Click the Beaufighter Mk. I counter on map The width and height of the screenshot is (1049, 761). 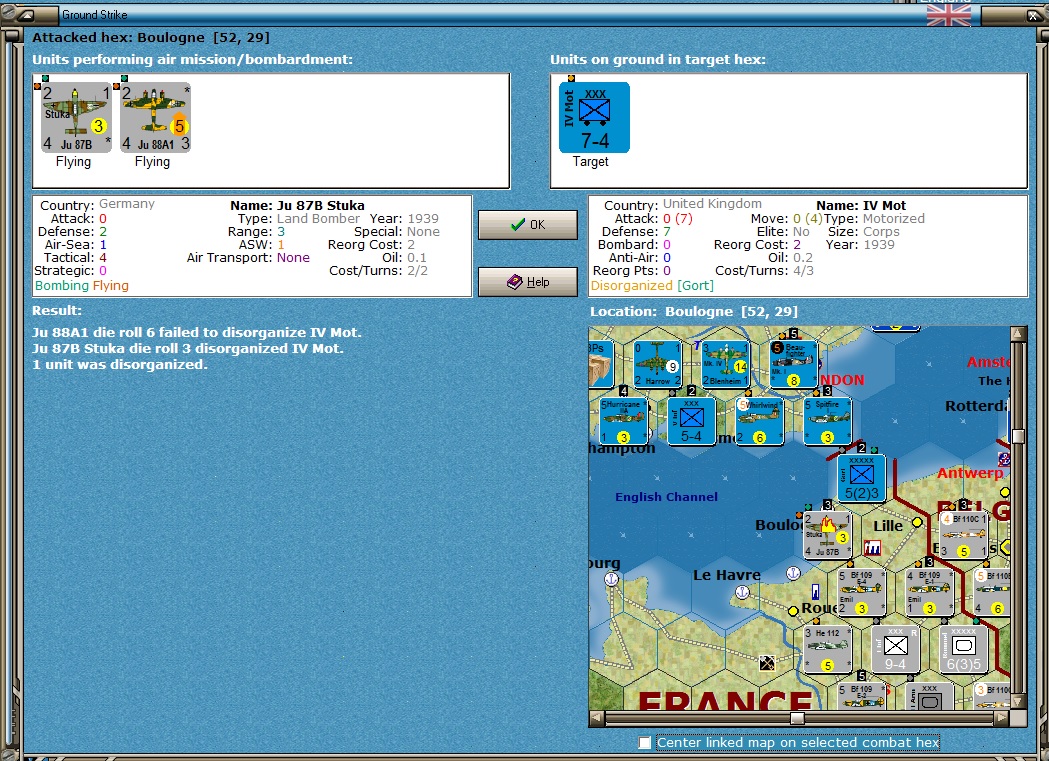click(x=793, y=364)
